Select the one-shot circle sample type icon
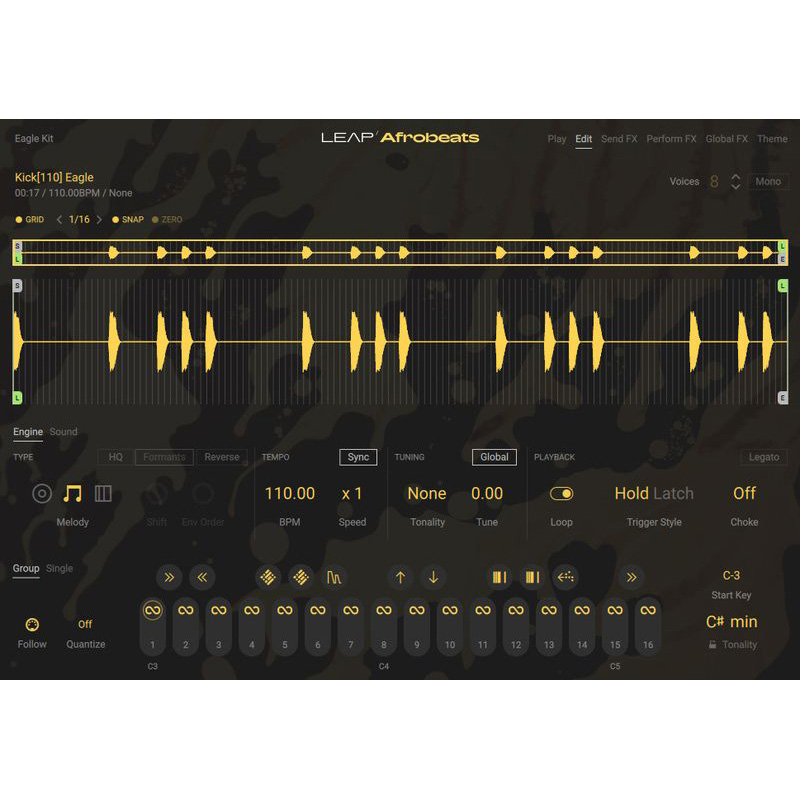 [42, 493]
